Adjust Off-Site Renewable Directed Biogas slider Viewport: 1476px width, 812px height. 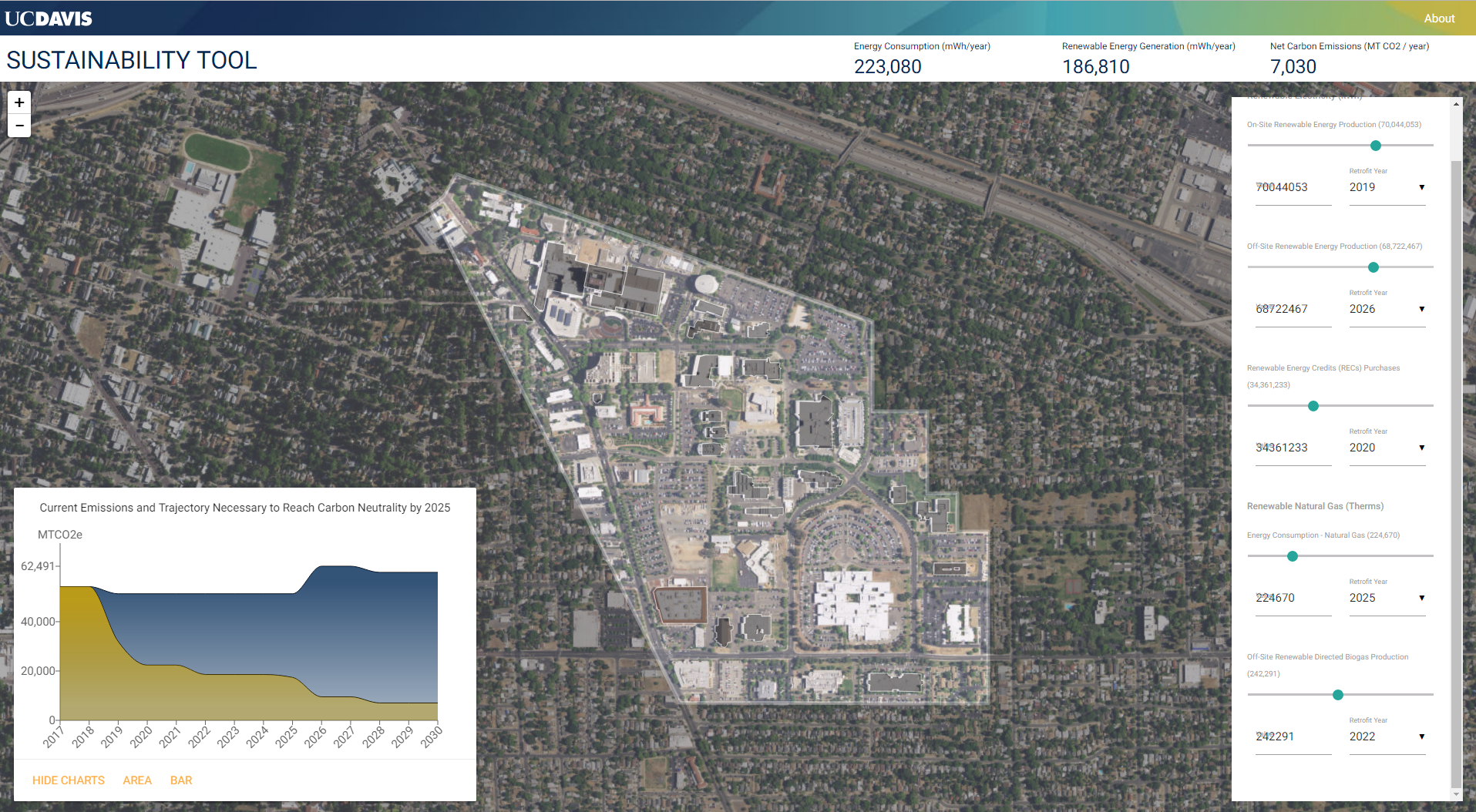click(1338, 695)
